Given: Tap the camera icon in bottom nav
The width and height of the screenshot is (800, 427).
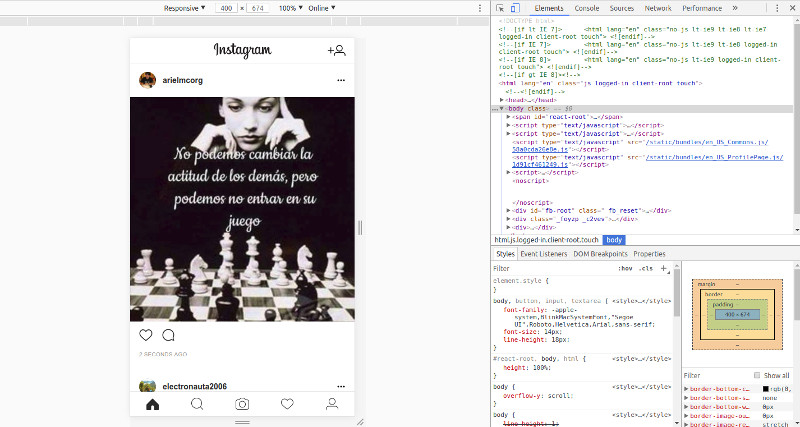Looking at the screenshot, I should [x=242, y=404].
